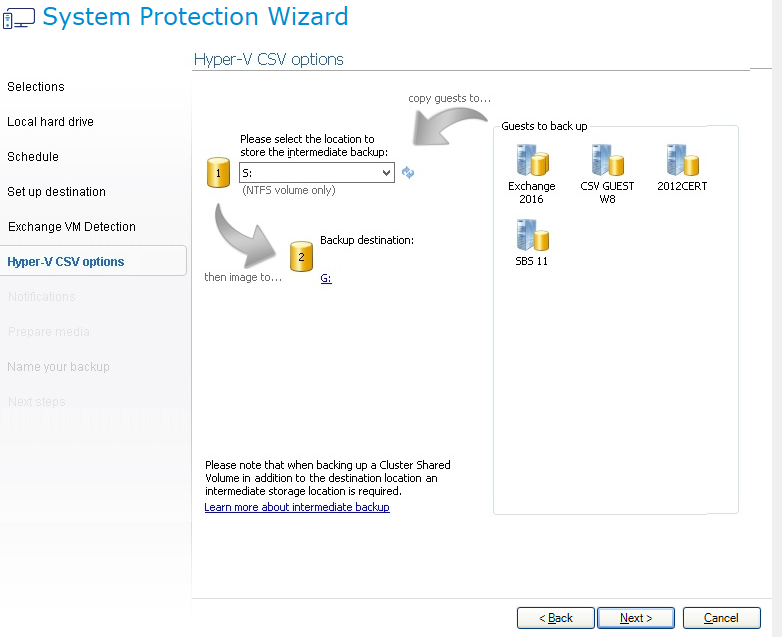This screenshot has height=637, width=782.
Task: Click the Next button
Action: [635, 618]
